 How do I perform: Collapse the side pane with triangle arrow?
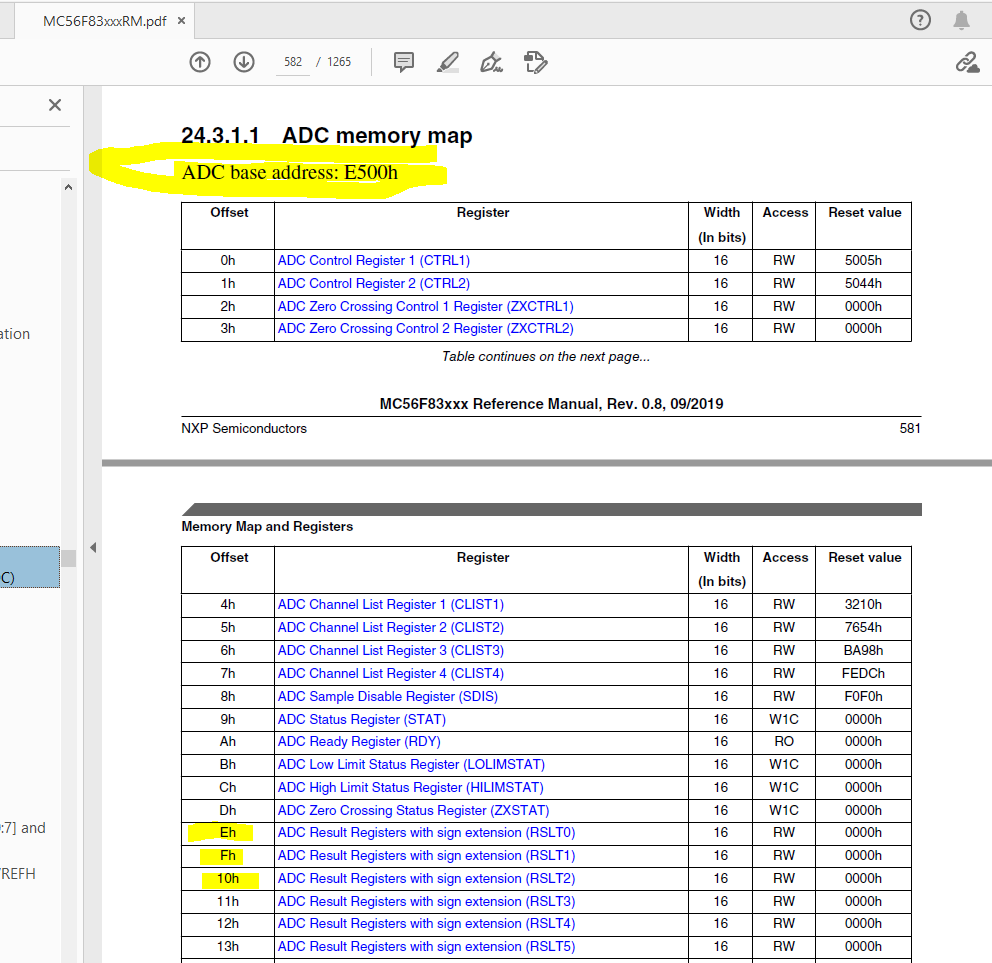point(93,547)
